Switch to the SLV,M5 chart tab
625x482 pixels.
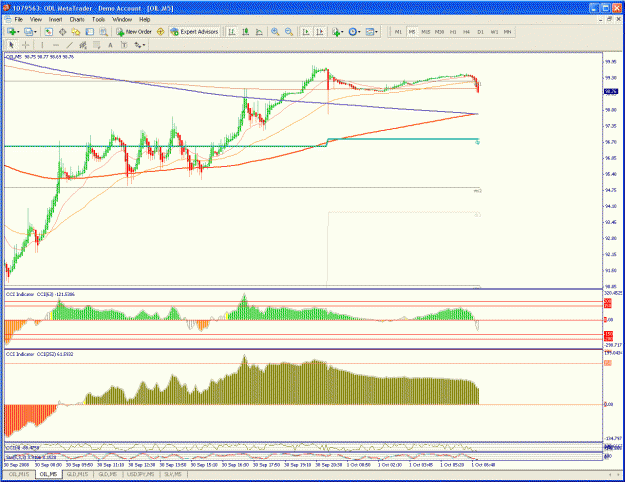(172, 474)
